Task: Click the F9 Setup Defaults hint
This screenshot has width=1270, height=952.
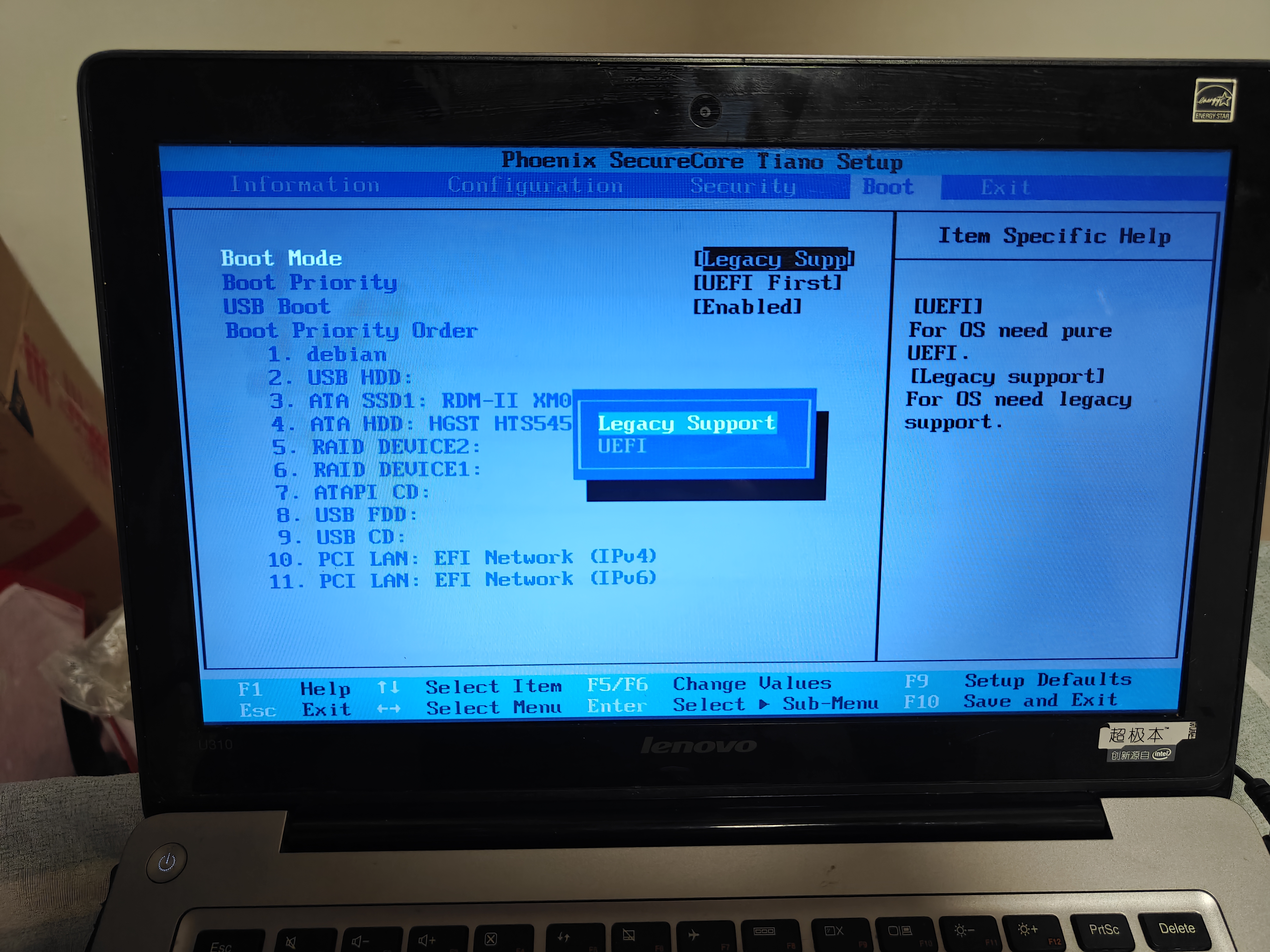Action: [1018, 681]
